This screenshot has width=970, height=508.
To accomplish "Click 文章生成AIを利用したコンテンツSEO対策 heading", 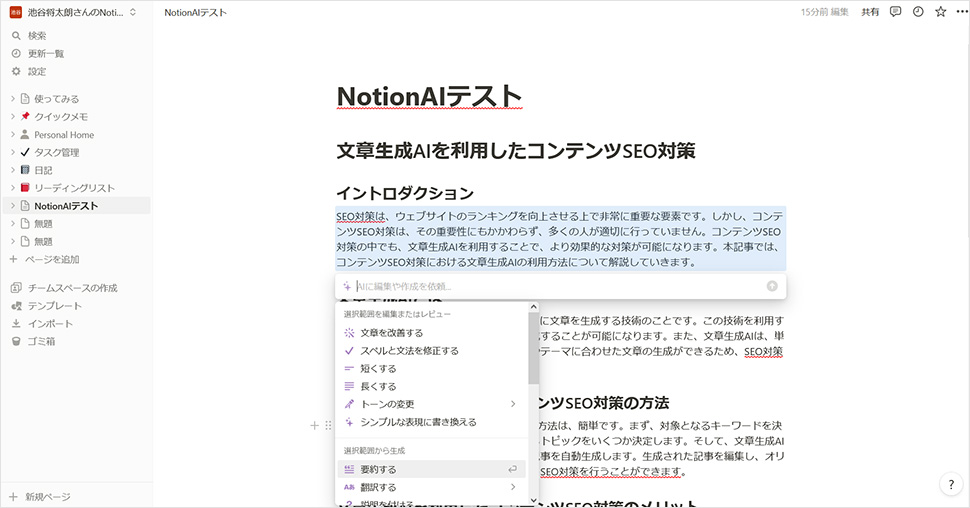I will (516, 151).
